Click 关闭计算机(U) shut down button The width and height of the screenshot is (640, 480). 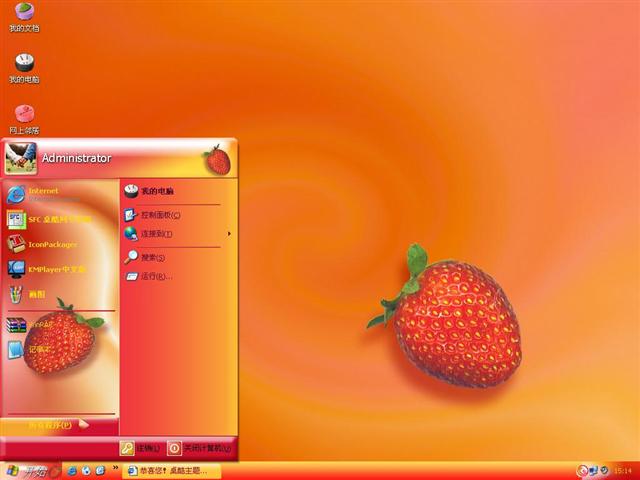pos(200,448)
